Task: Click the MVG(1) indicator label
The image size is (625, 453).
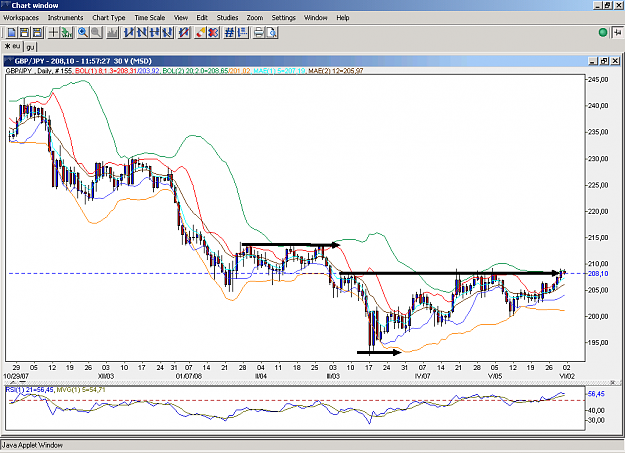Action: (x=81, y=390)
